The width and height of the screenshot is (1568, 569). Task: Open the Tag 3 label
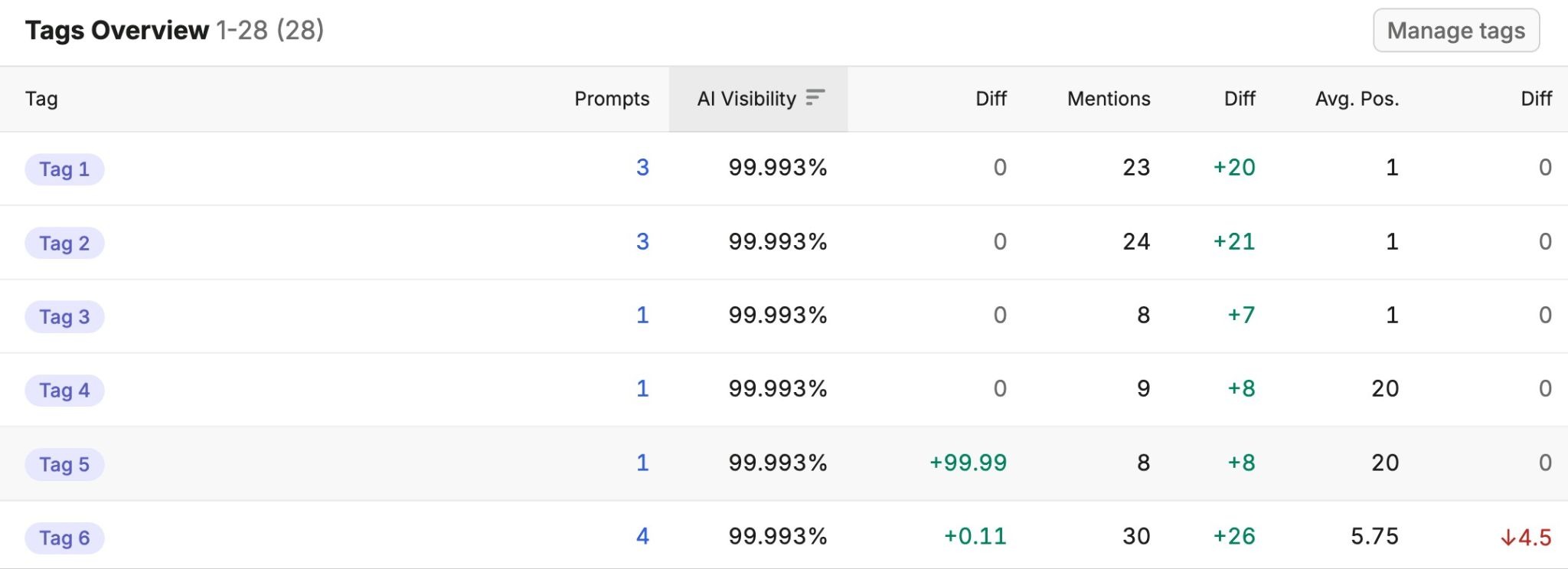coord(64,317)
